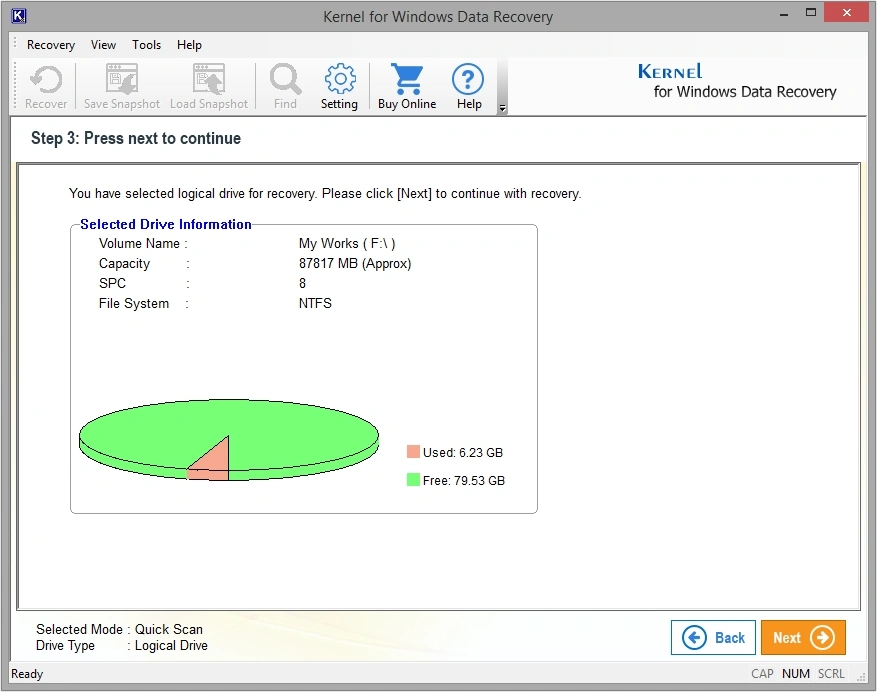Viewport: 877px width, 692px height.
Task: Open the Recovery menu
Action: click(x=51, y=45)
